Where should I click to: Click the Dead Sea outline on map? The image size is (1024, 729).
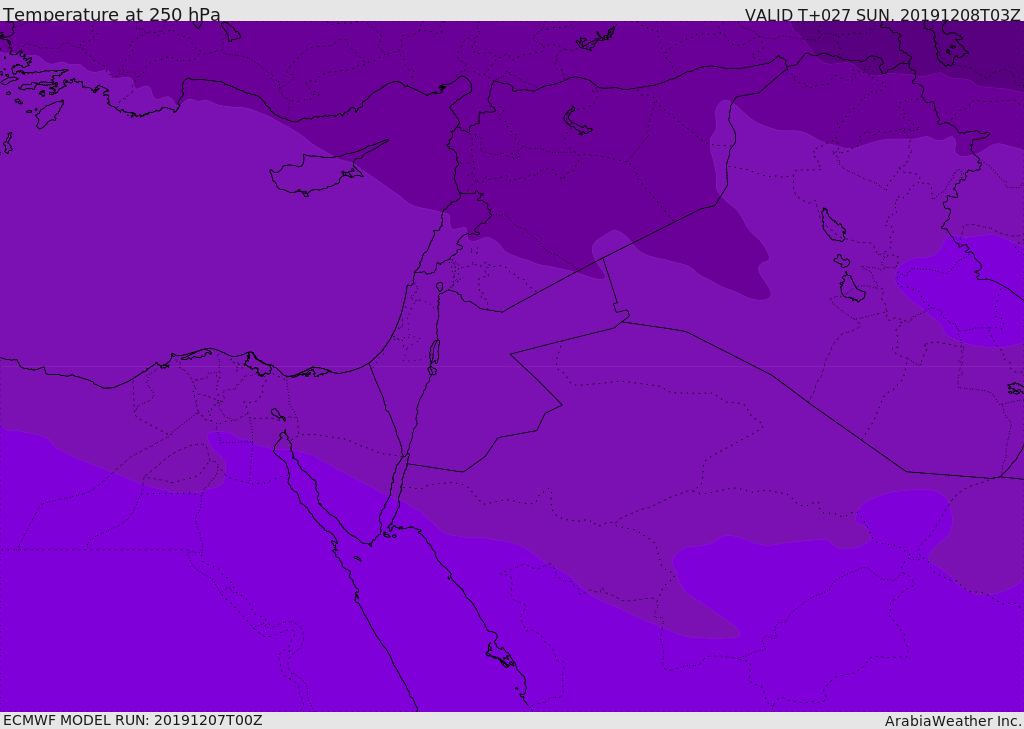(434, 356)
